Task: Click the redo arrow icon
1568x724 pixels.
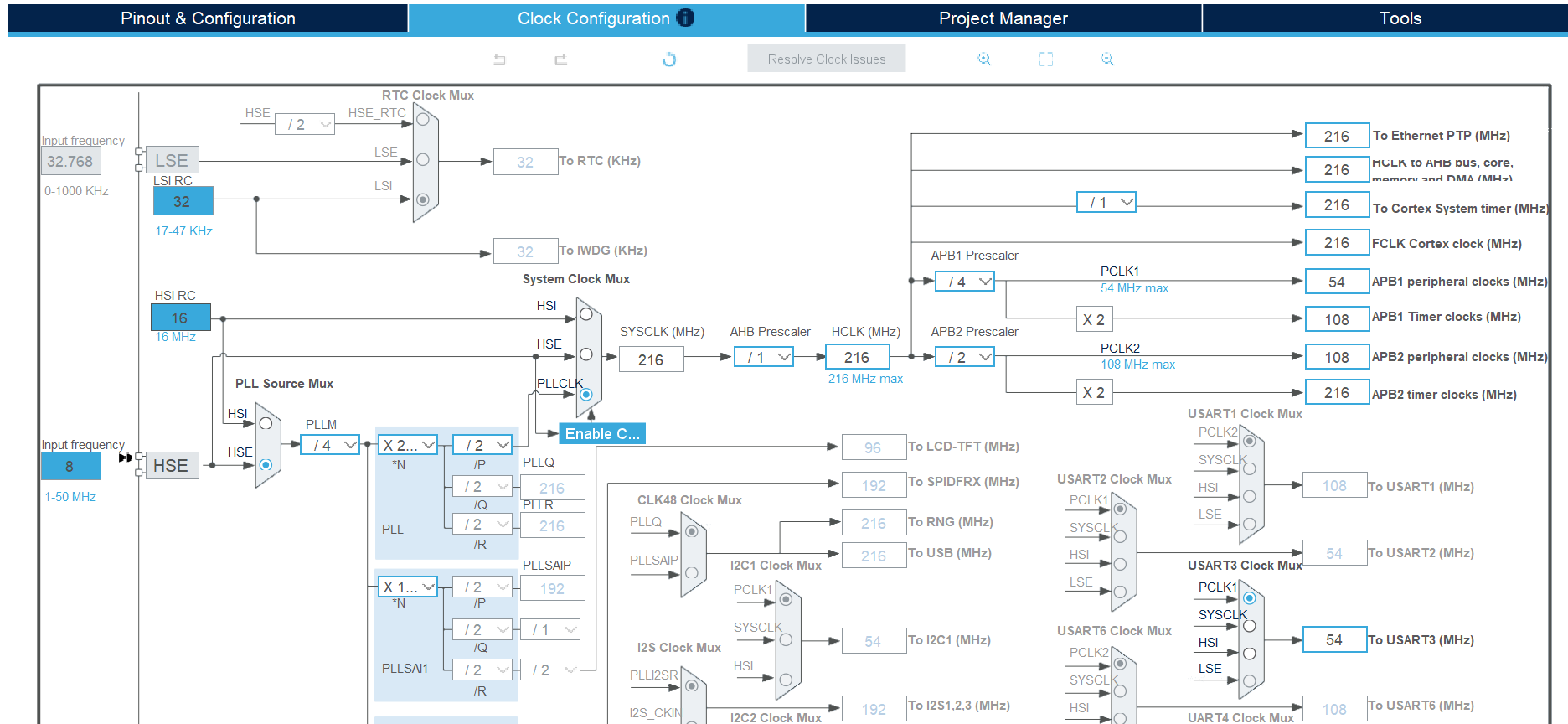Action: point(560,59)
